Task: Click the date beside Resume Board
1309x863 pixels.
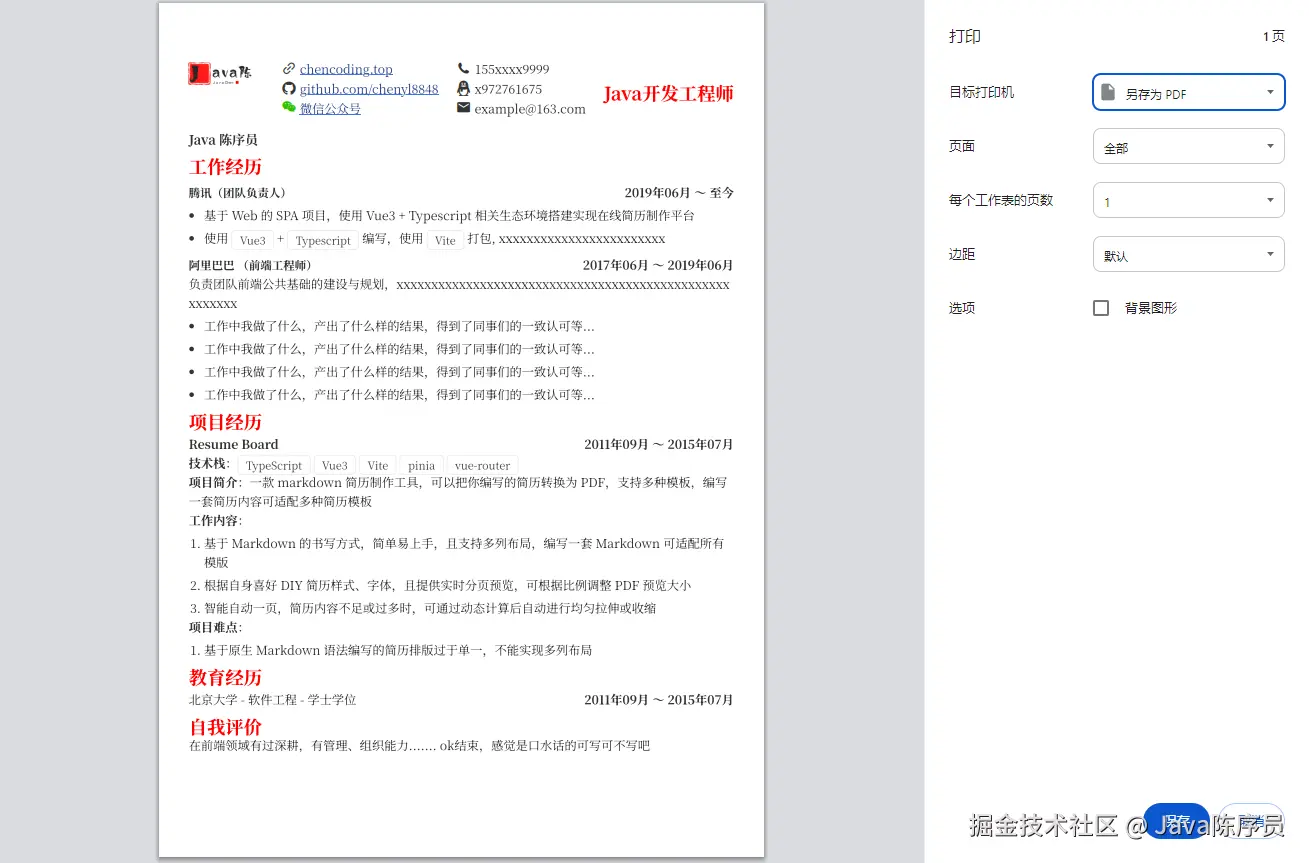Action: (659, 444)
